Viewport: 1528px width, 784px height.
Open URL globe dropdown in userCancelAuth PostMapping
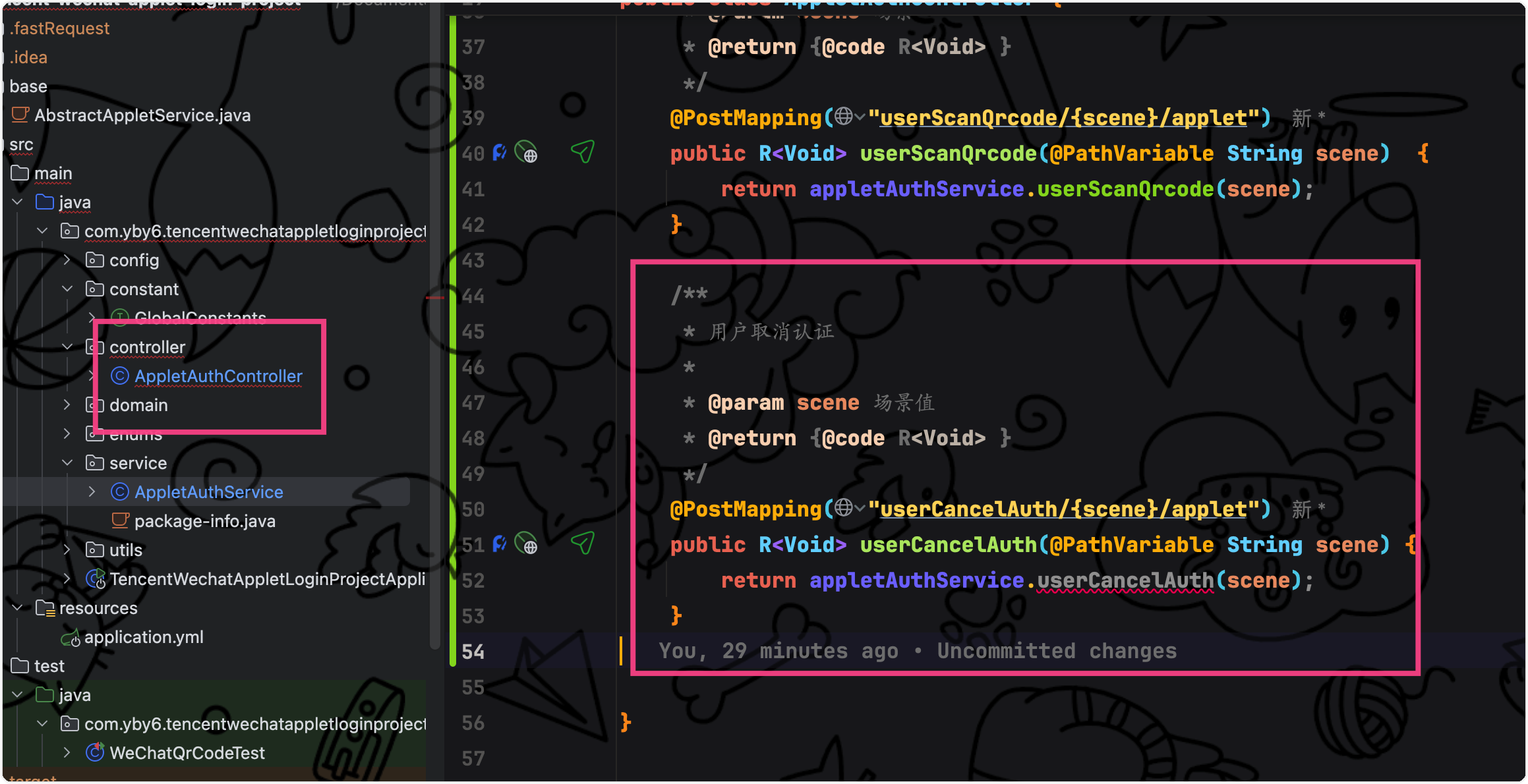coord(850,509)
